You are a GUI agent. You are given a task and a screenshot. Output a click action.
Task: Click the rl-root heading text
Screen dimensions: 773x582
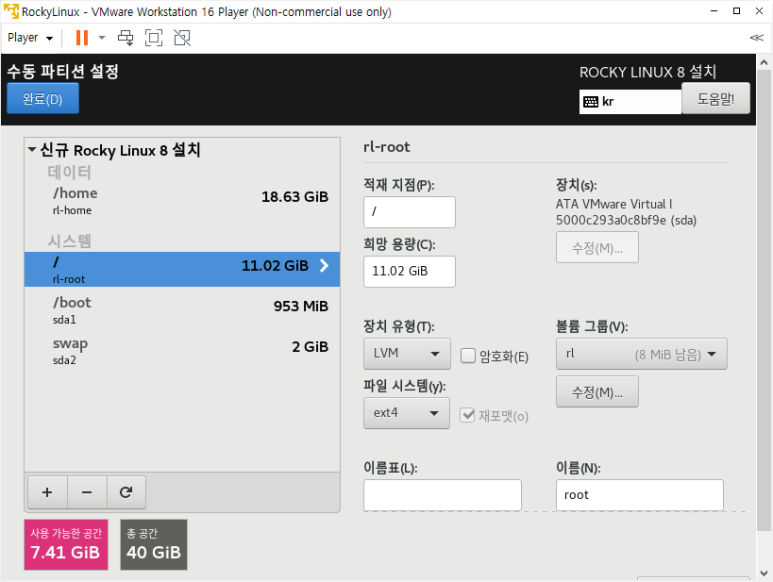pos(386,147)
